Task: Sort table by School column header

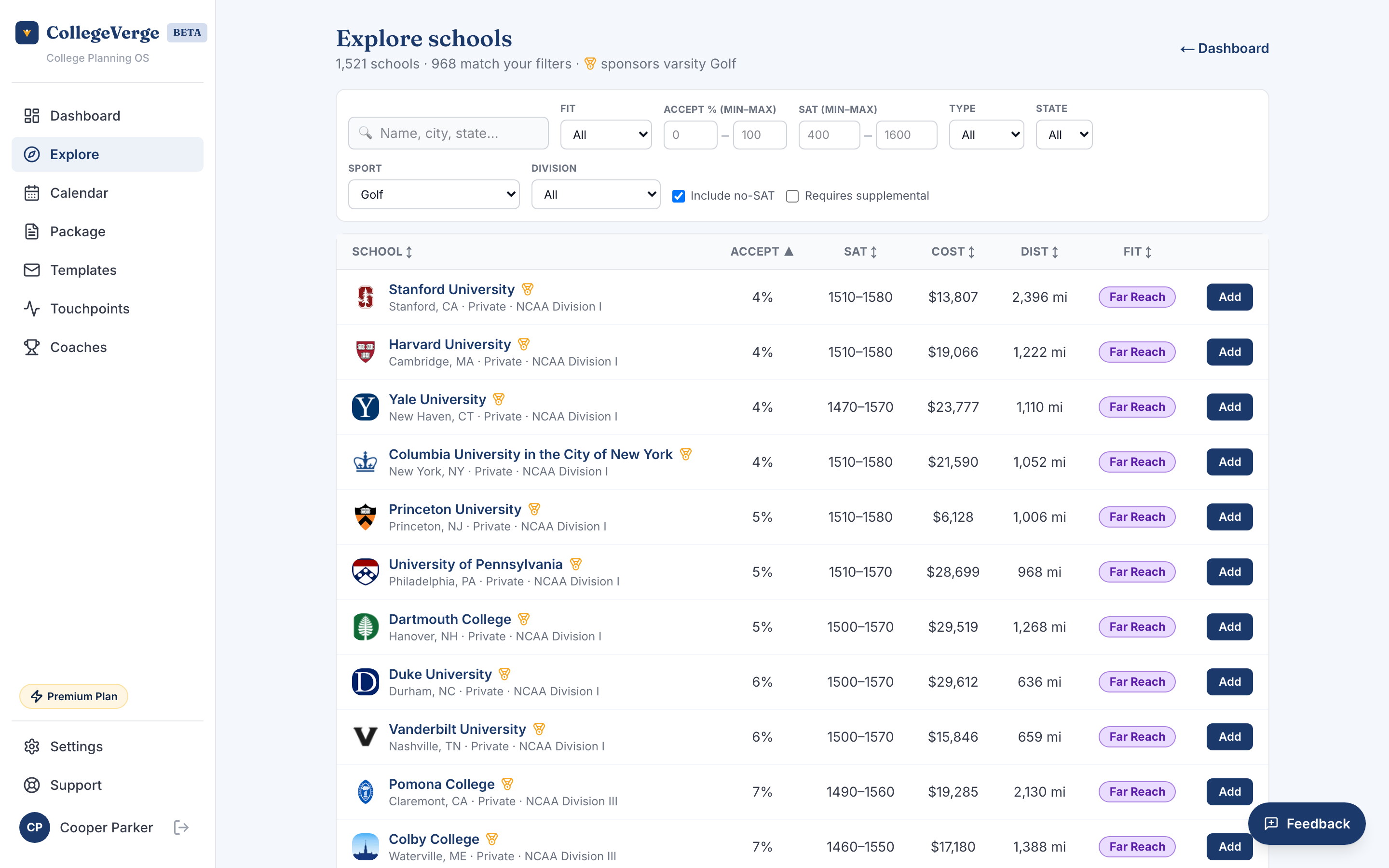Action: tap(382, 251)
